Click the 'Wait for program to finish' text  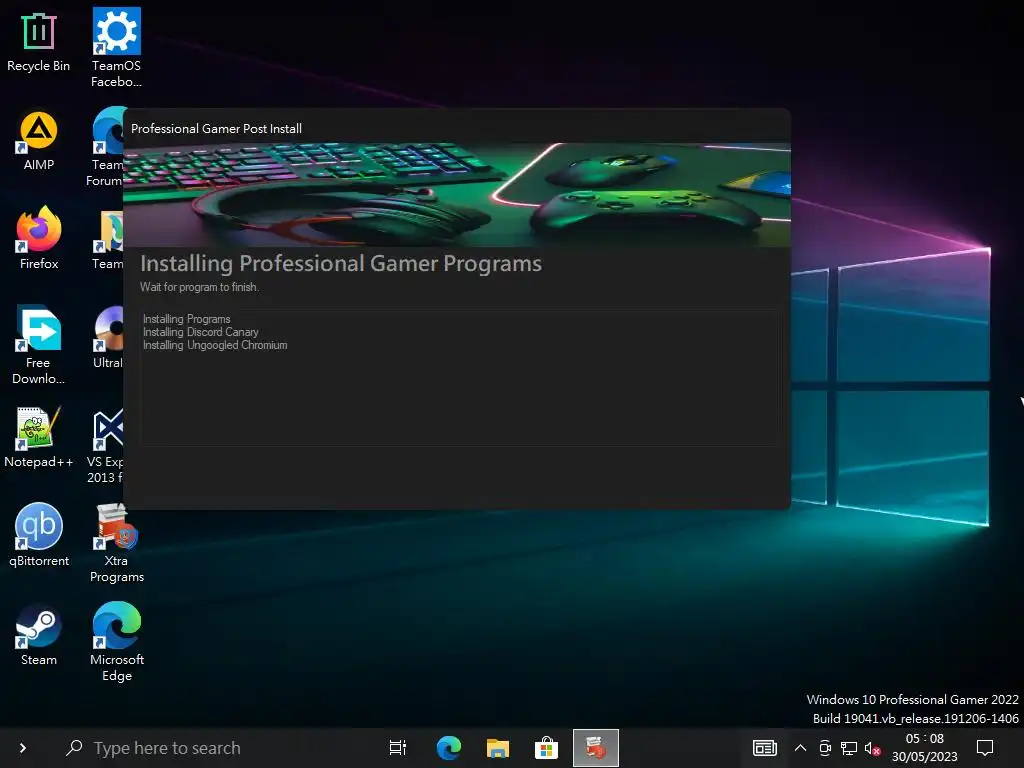(x=199, y=287)
